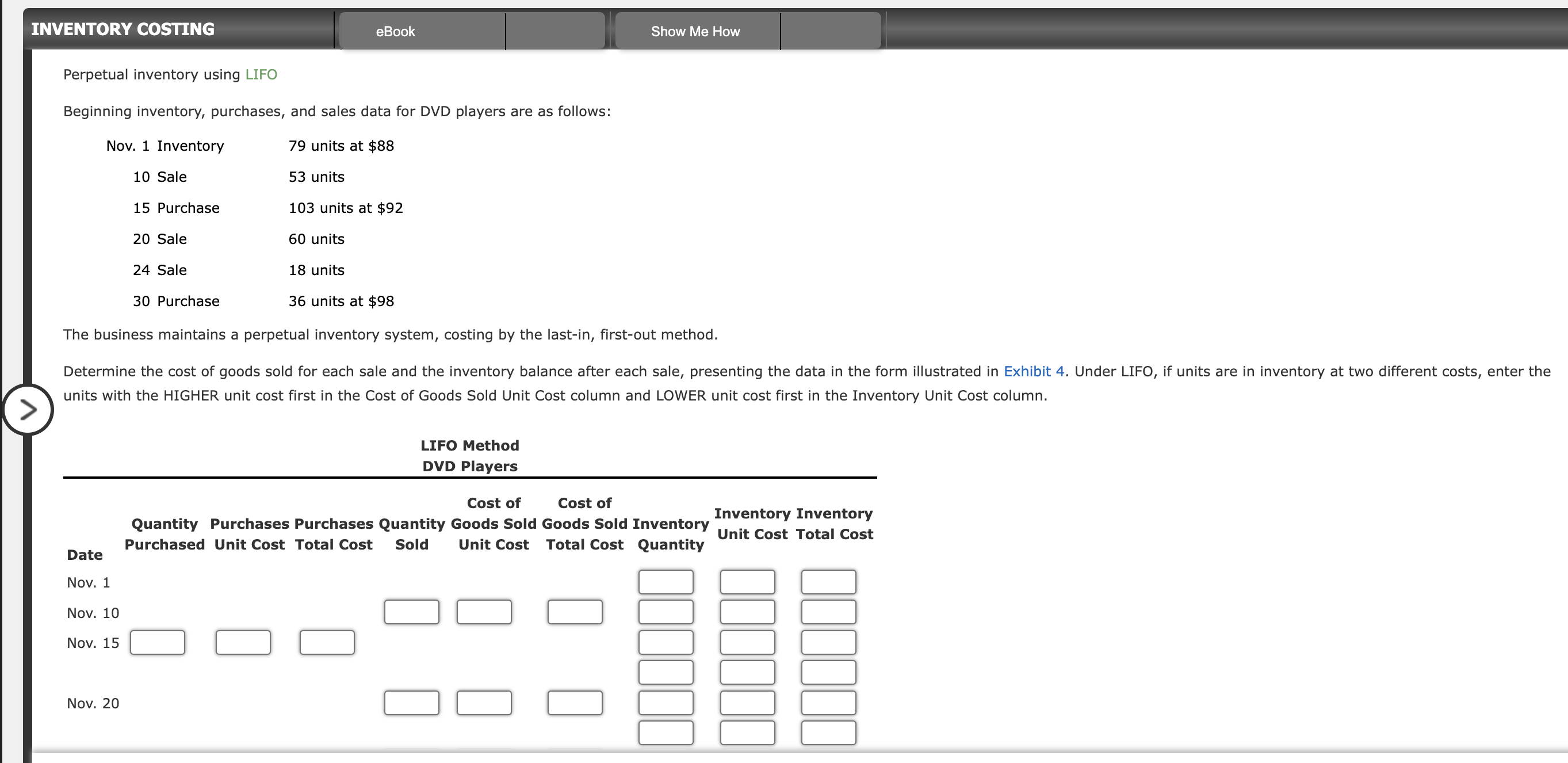Click Nov. 20 first-row Inventory Quantity field
The height and width of the screenshot is (763, 1568).
point(666,703)
